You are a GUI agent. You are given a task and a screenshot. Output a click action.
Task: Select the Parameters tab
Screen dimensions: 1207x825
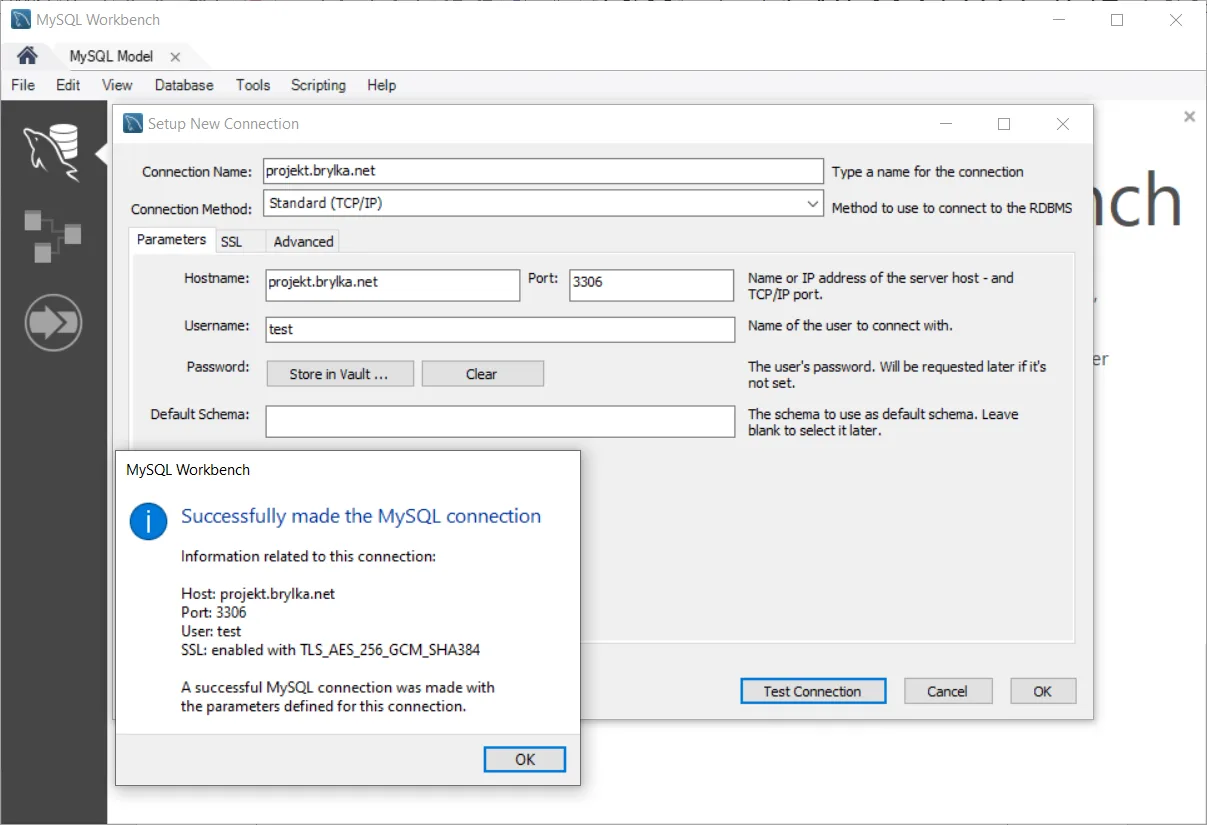click(171, 240)
